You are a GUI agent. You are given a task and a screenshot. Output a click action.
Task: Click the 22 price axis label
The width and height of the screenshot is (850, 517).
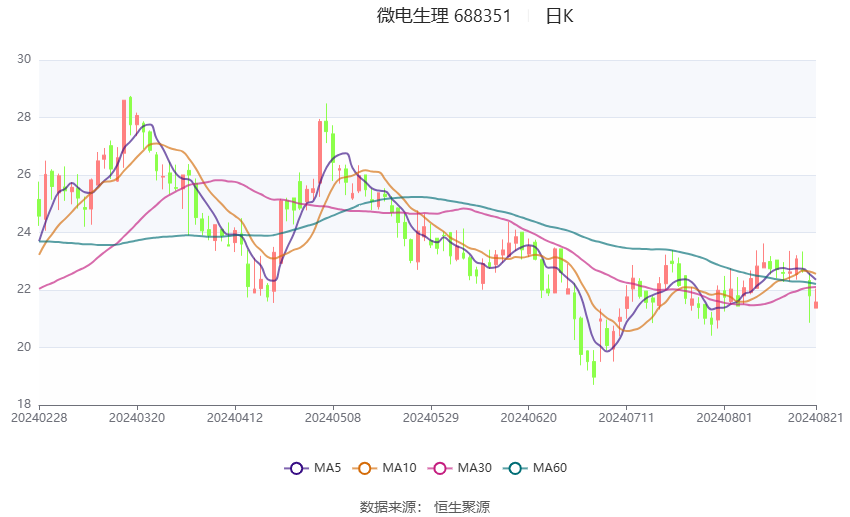pos(24,289)
